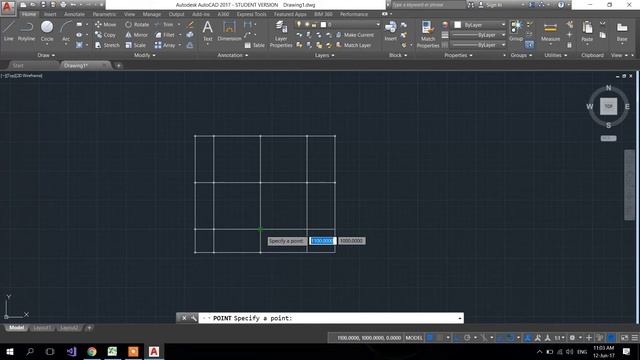Viewport: 640px width, 360px height.
Task: Insert a Table
Action: 255,45
